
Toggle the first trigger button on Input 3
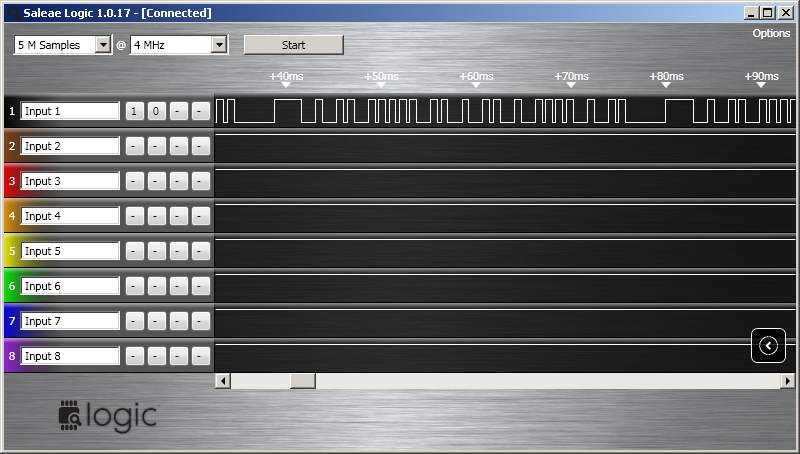tap(134, 181)
